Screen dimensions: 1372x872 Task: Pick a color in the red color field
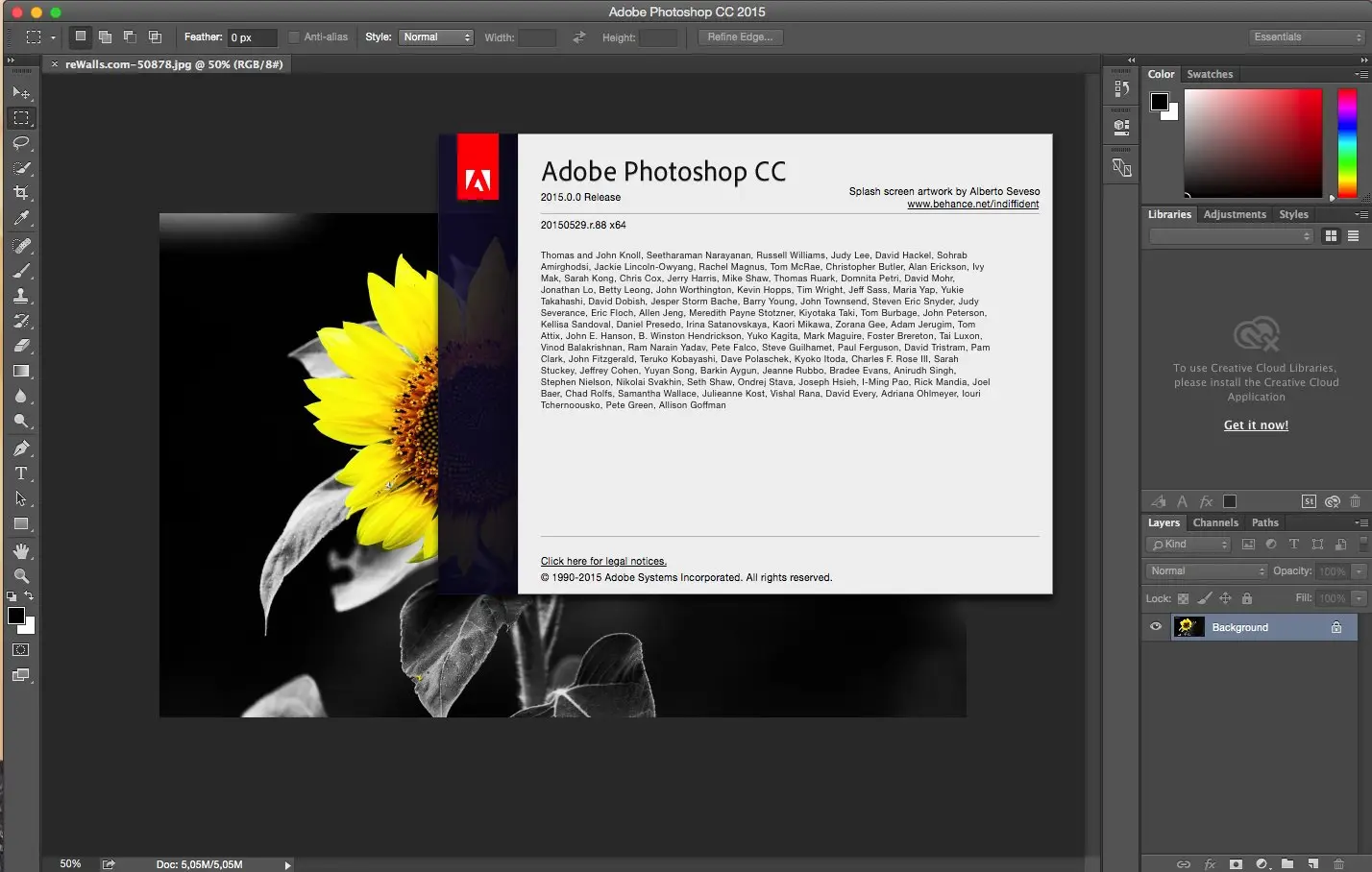click(x=1253, y=143)
